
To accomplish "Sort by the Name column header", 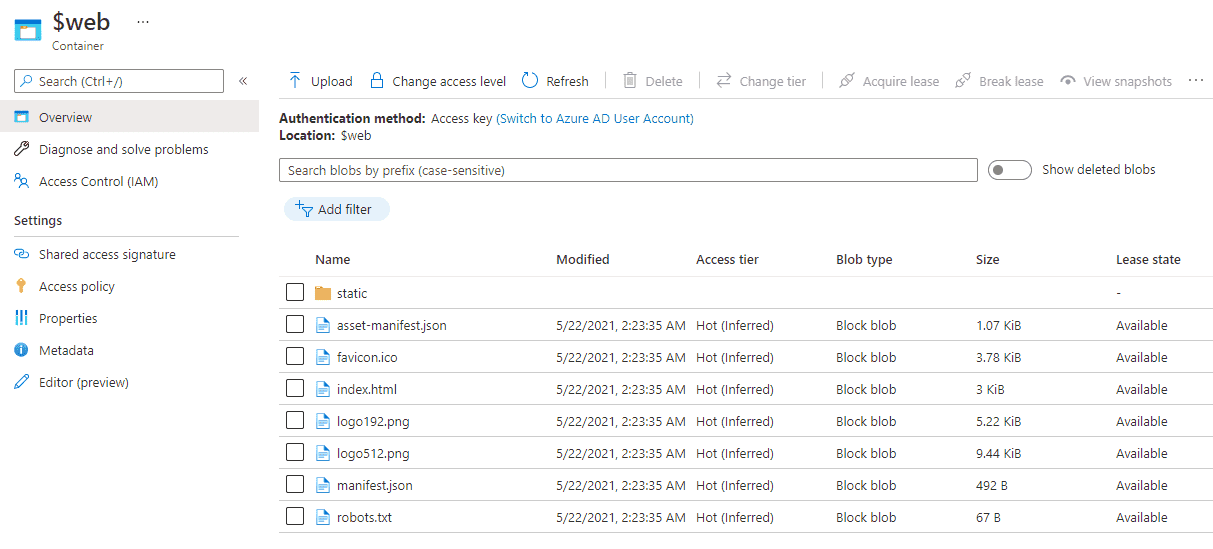I will 333,259.
